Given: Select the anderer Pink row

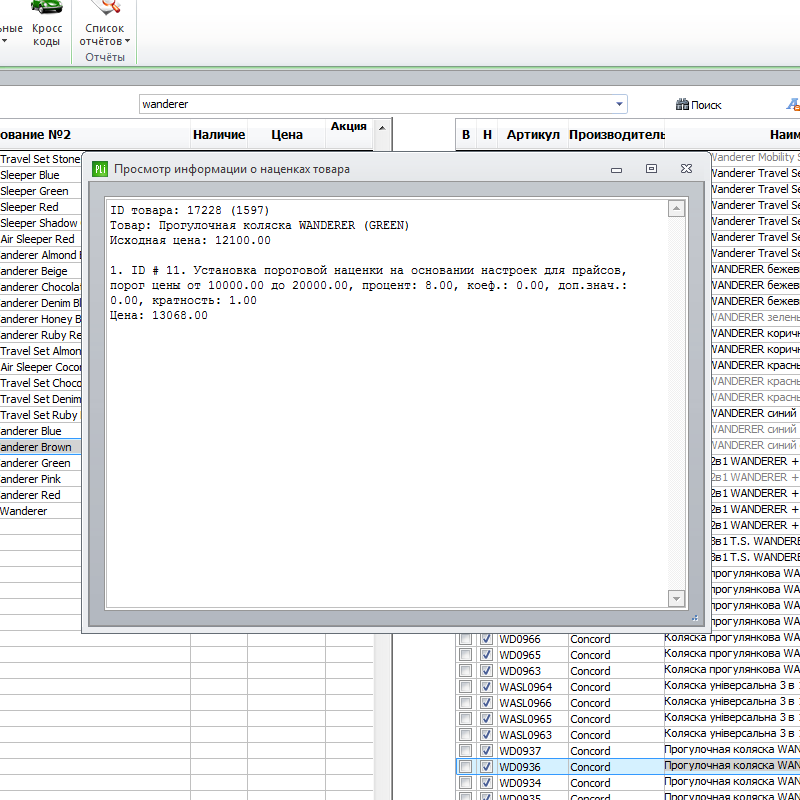Looking at the screenshot, I should (x=40, y=479).
